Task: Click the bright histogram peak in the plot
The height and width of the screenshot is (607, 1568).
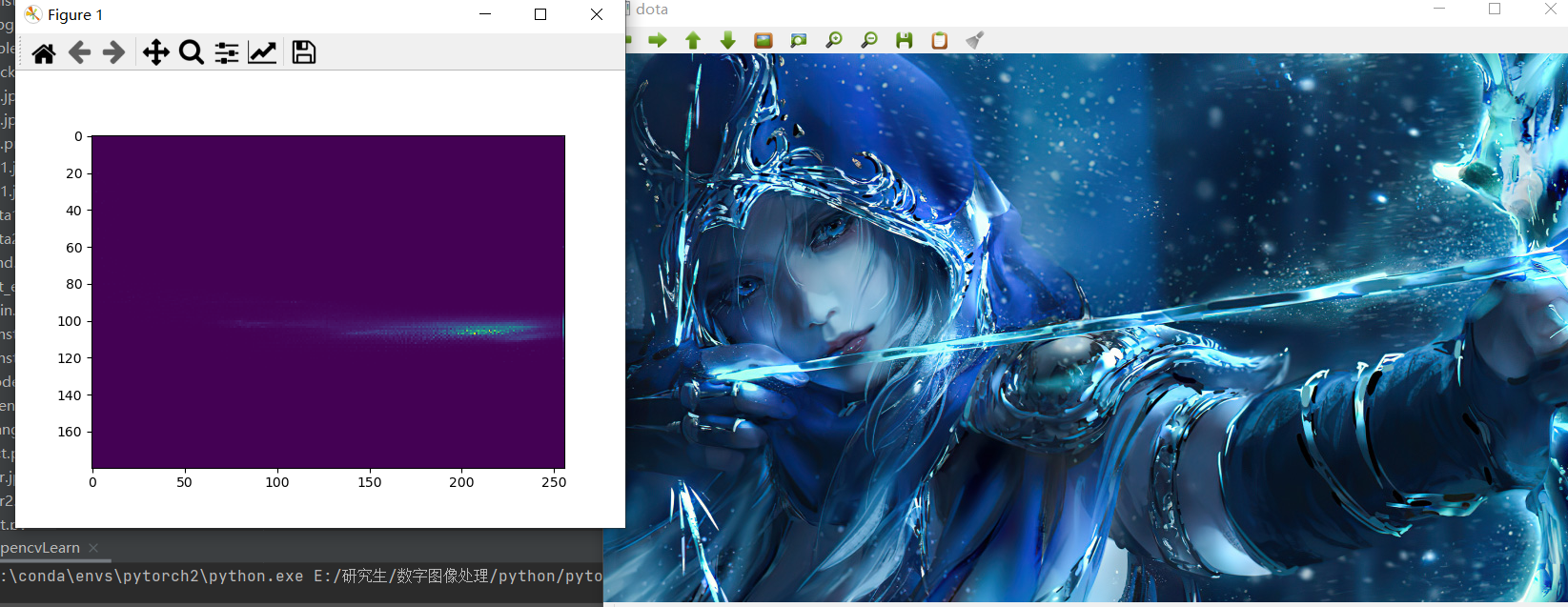Action: coord(486,331)
